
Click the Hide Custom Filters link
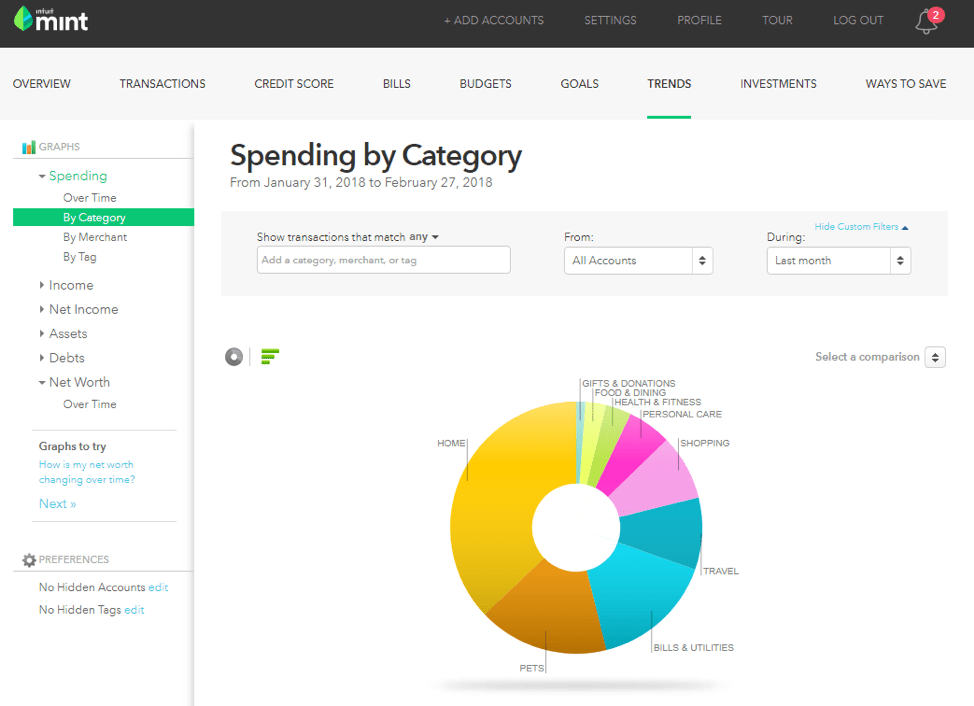[x=856, y=227]
